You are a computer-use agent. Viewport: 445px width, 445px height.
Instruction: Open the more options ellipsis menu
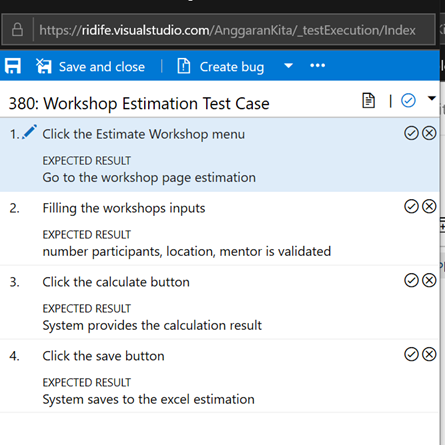pos(317,65)
